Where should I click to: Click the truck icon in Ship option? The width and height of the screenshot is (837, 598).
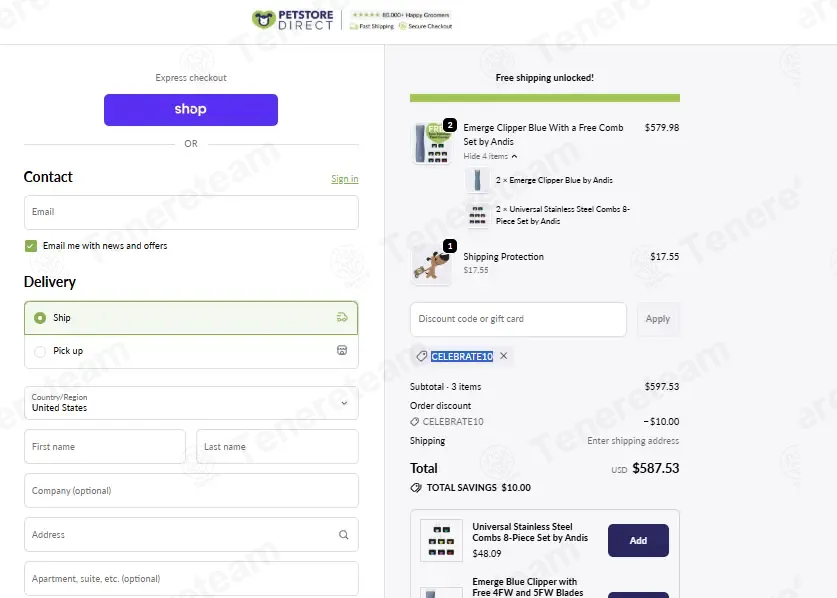pos(342,318)
